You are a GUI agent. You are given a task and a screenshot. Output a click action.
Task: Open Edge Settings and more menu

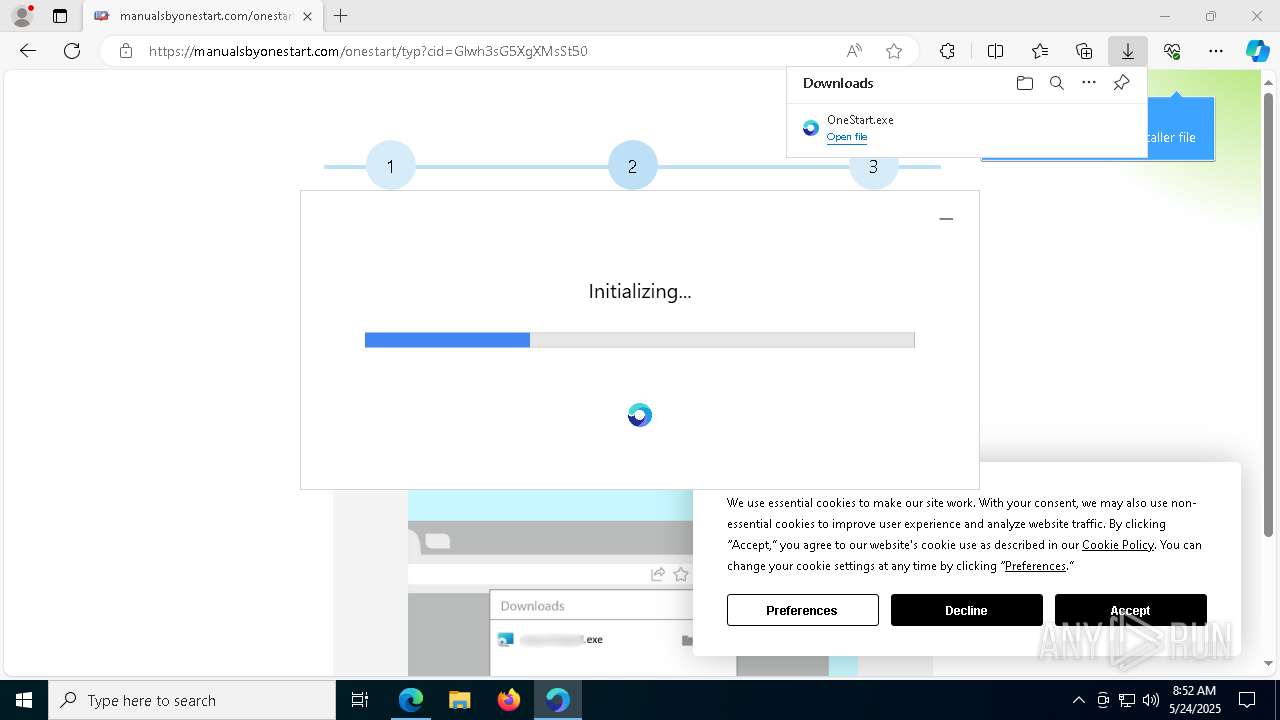(x=1216, y=51)
